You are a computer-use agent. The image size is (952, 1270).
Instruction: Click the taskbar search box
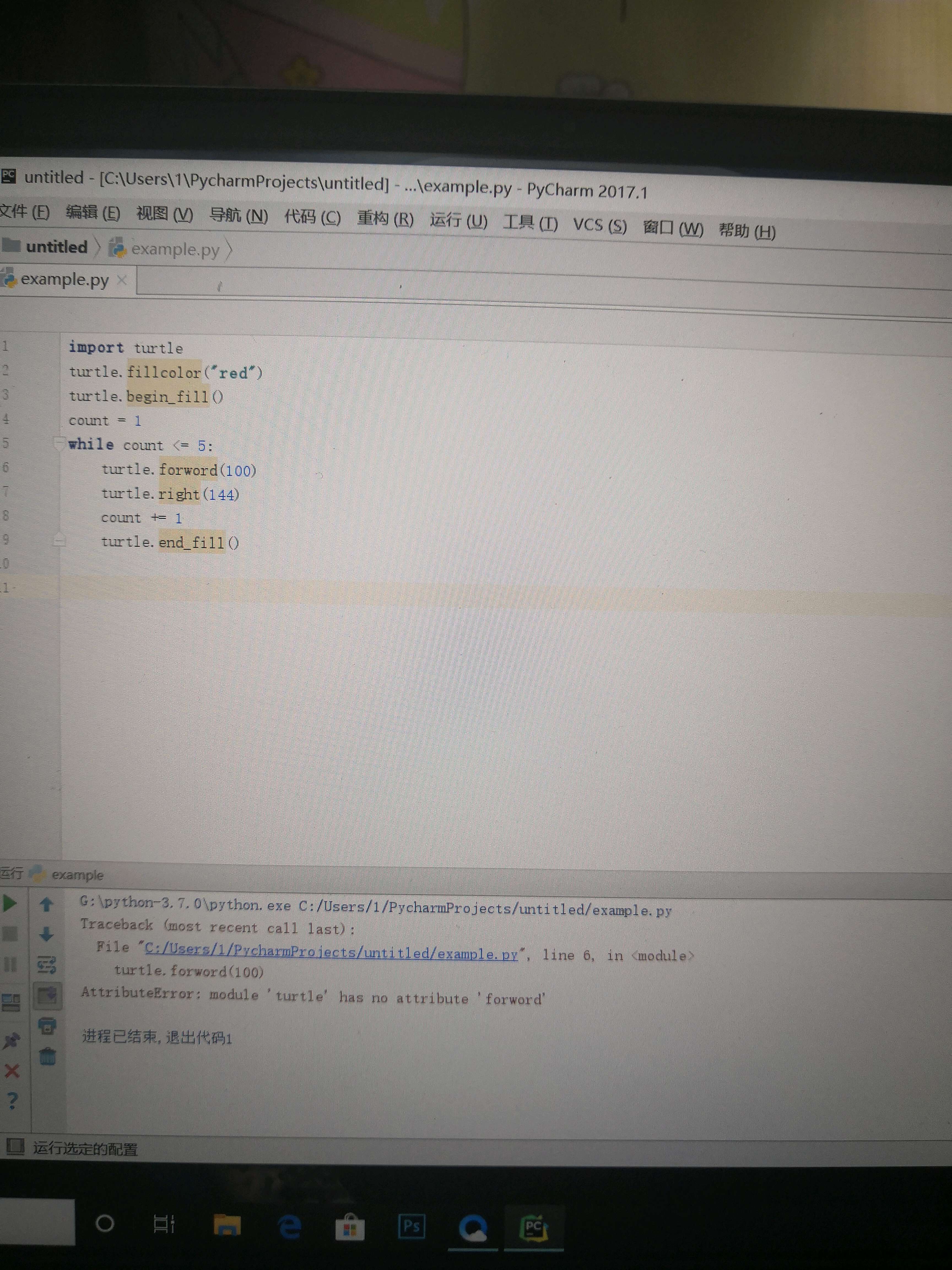pyautogui.click(x=37, y=1222)
